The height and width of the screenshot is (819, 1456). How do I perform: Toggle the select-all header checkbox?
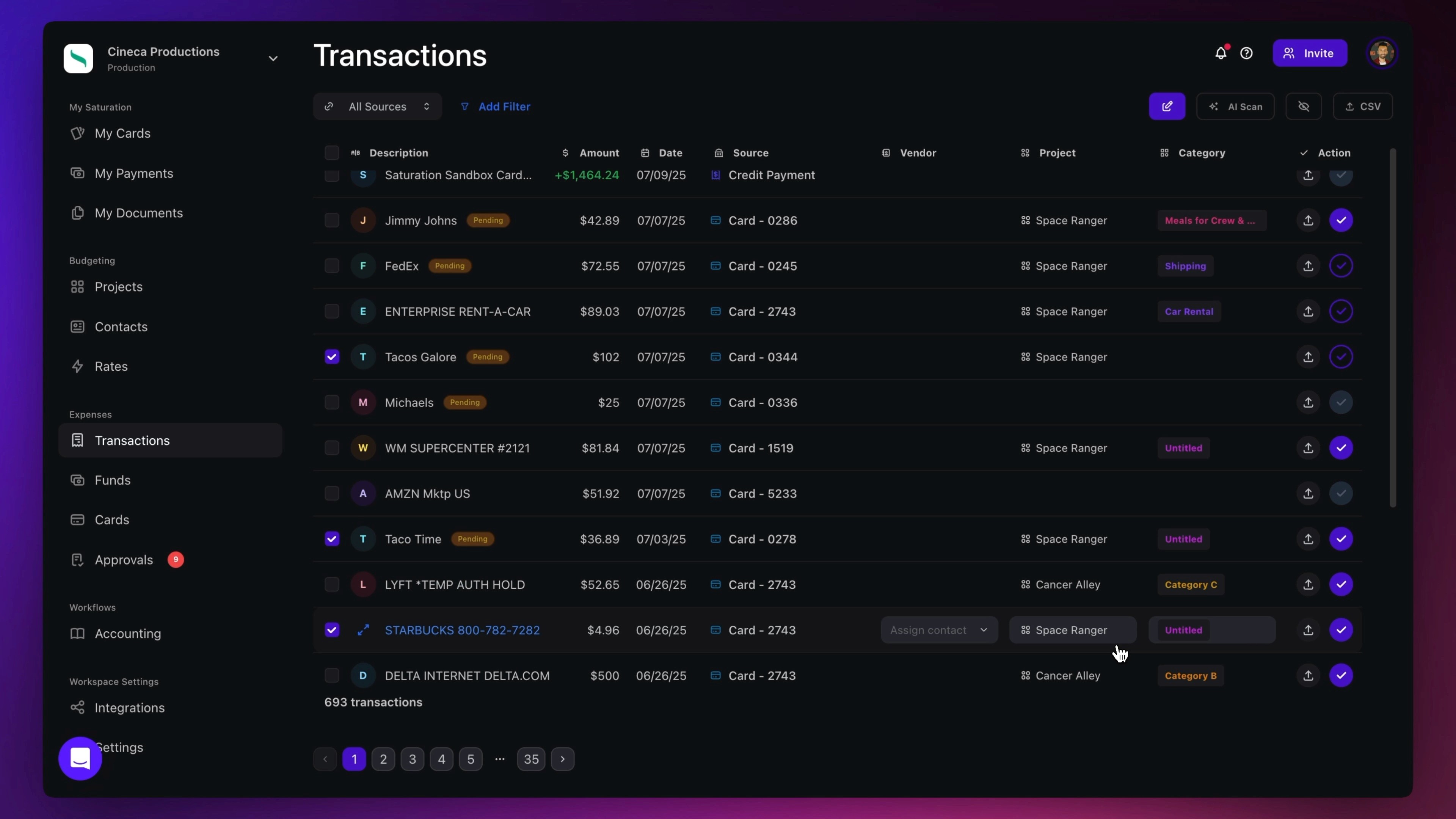coord(332,152)
